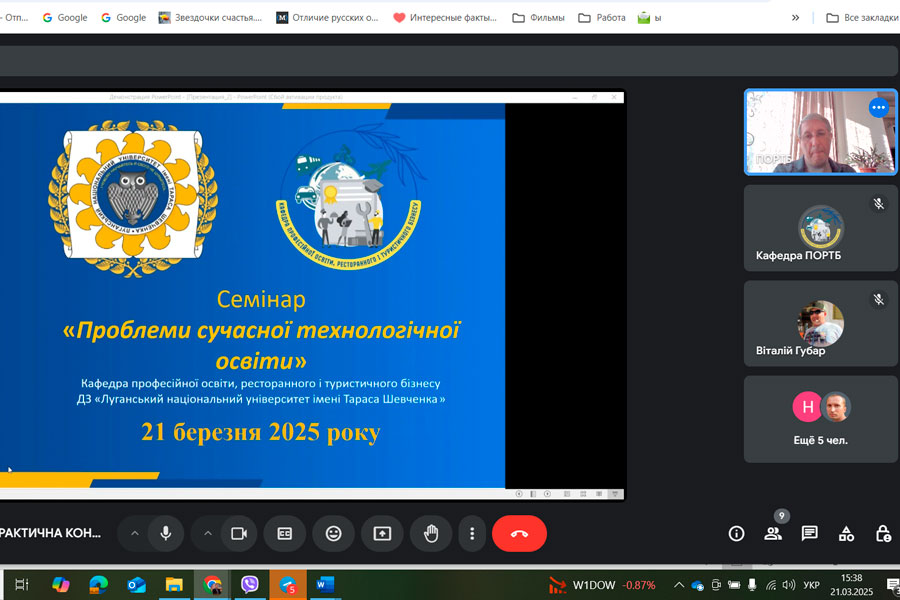Select the Віталій Губар participant tile
Image resolution: width=900 pixels, height=600 pixels.
tap(821, 324)
